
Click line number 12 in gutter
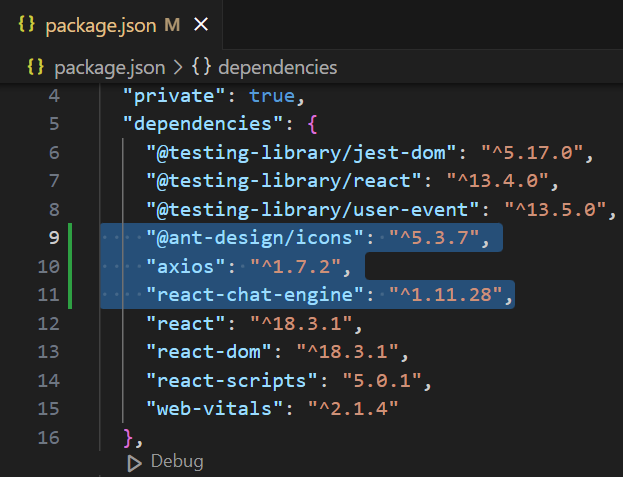point(48,323)
